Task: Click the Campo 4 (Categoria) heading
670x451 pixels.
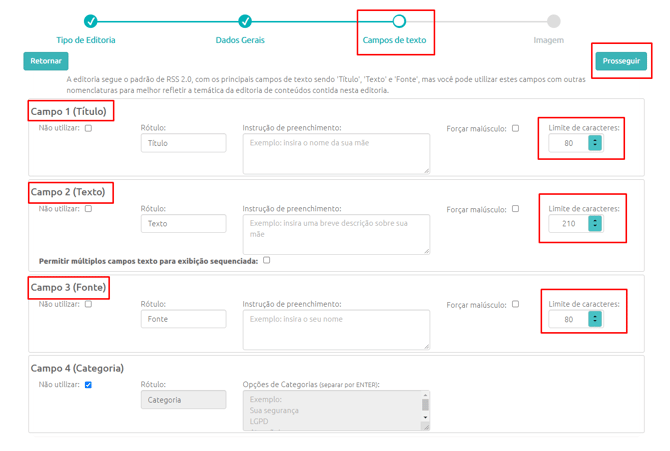Action: [x=77, y=368]
